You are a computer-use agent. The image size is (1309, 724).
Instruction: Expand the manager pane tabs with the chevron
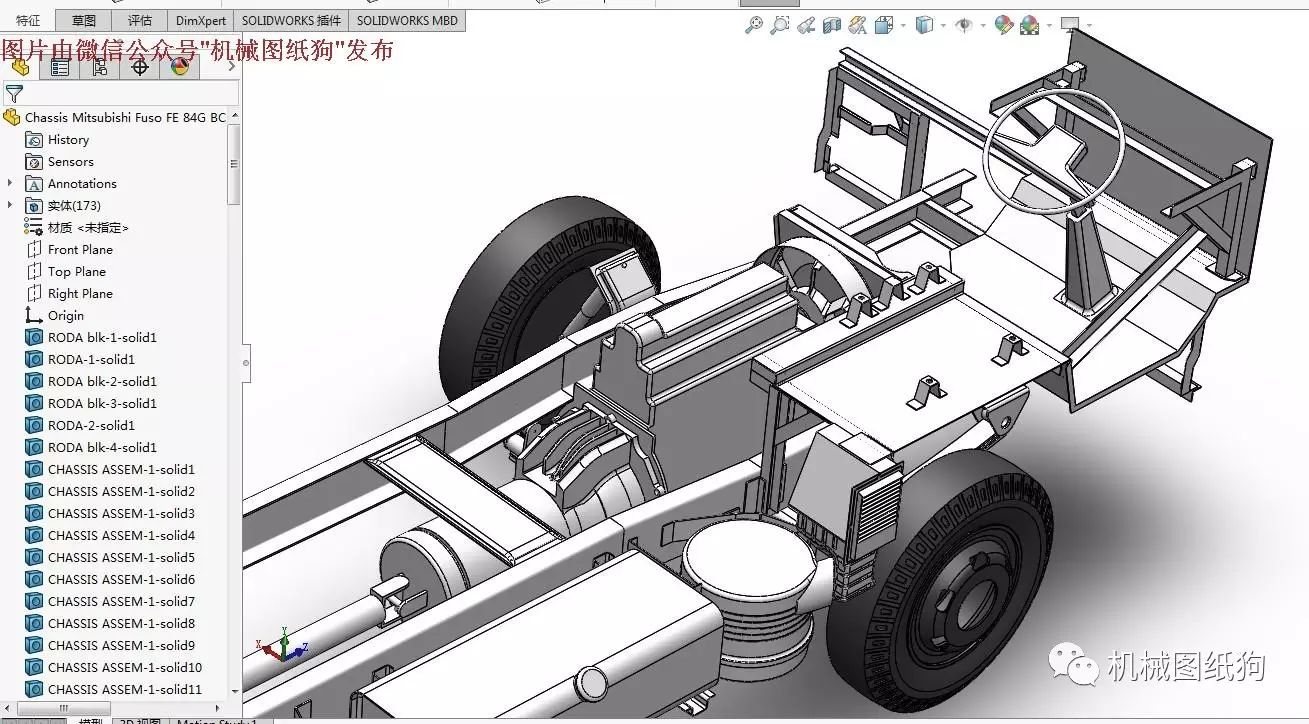(232, 67)
